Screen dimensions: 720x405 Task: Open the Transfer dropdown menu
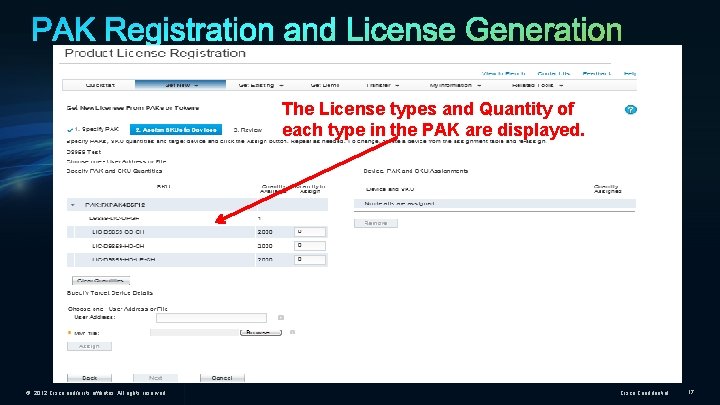point(382,85)
